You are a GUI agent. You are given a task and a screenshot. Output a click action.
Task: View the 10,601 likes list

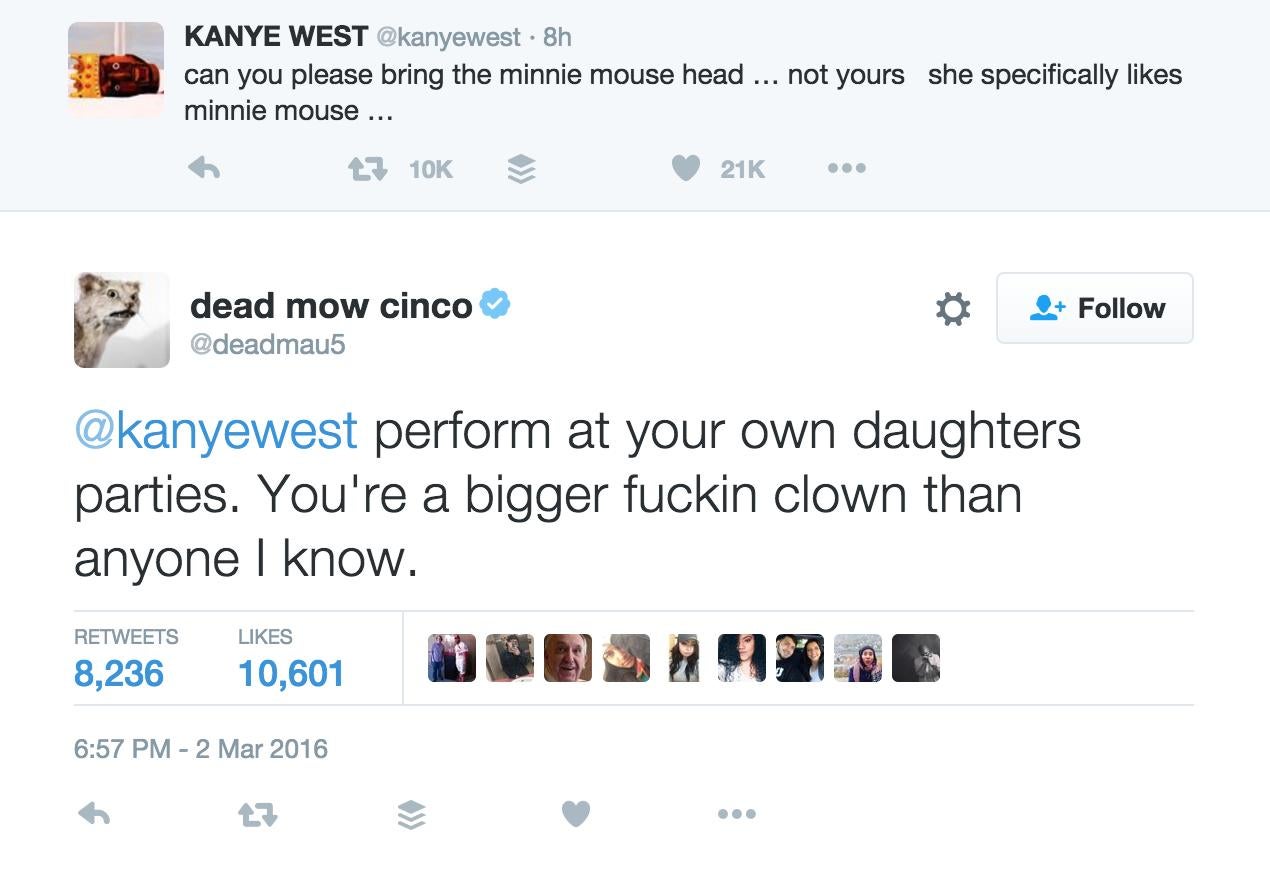coord(291,673)
